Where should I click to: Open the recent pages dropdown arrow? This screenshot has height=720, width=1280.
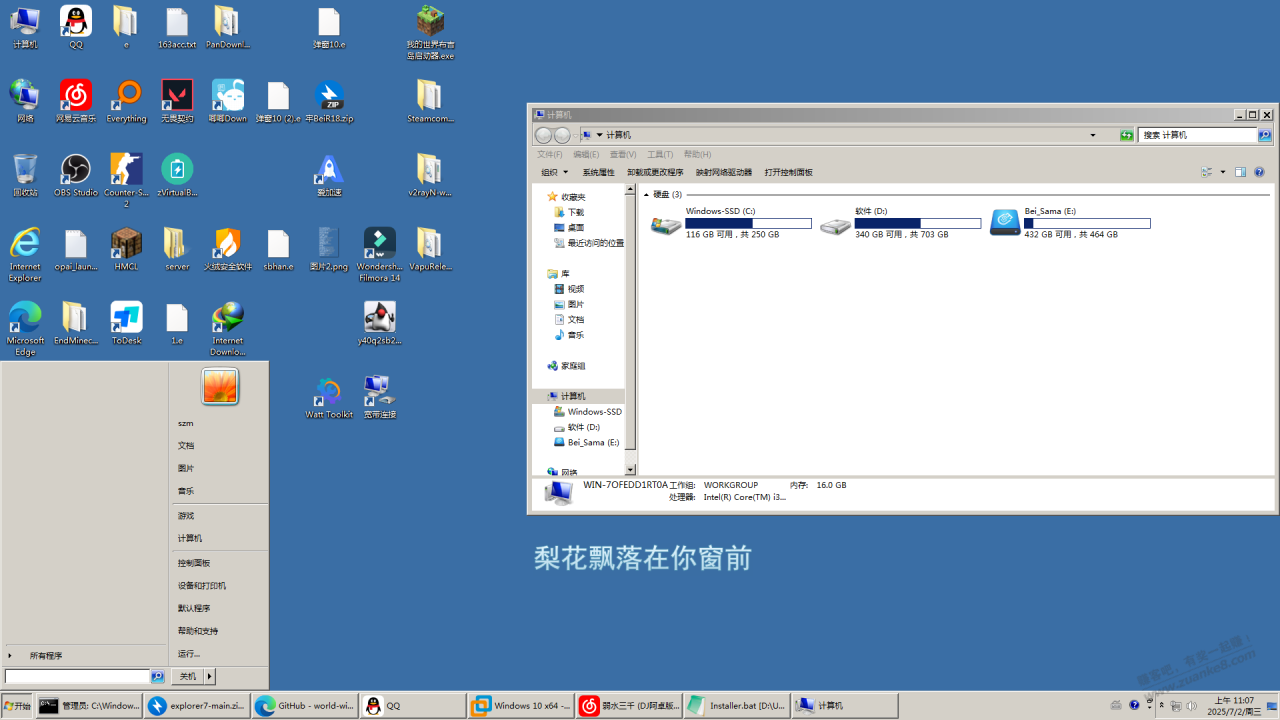coord(575,135)
